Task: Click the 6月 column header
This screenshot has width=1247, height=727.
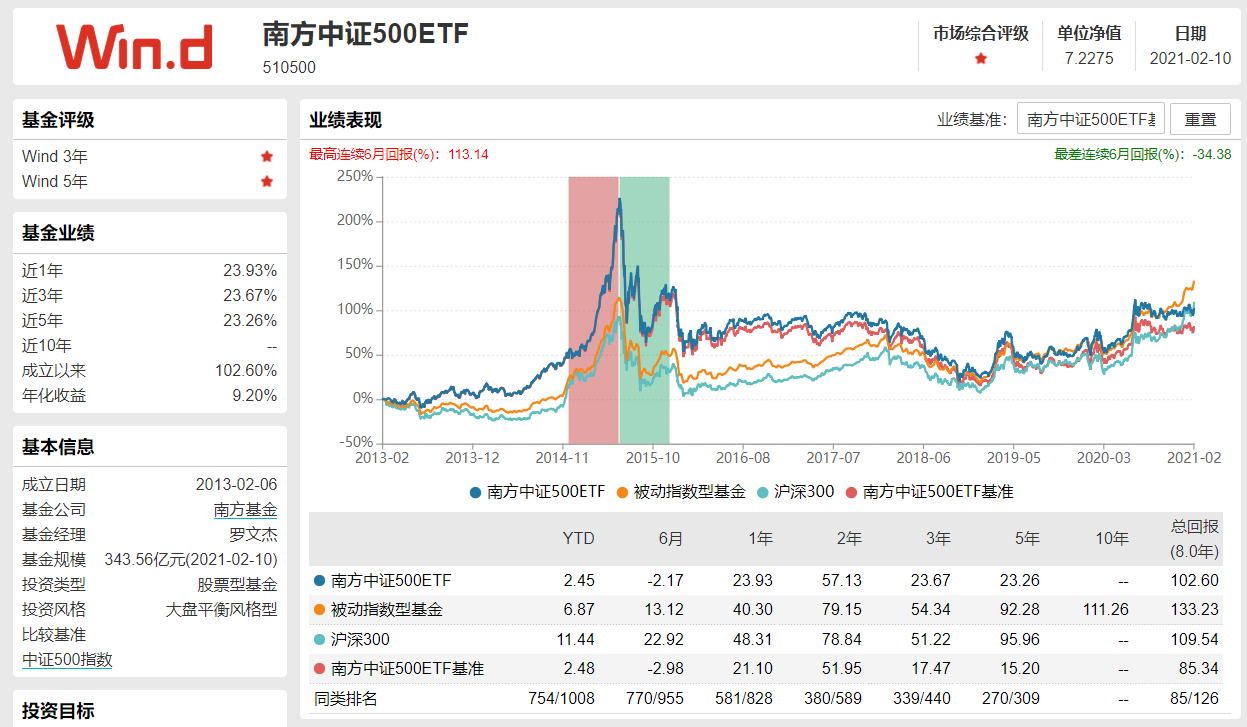Action: click(670, 538)
